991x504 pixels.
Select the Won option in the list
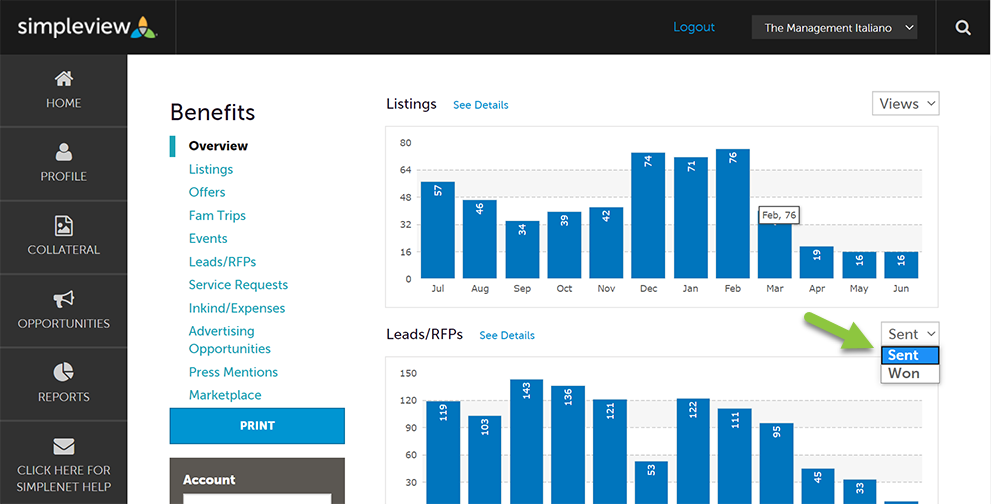(x=910, y=373)
